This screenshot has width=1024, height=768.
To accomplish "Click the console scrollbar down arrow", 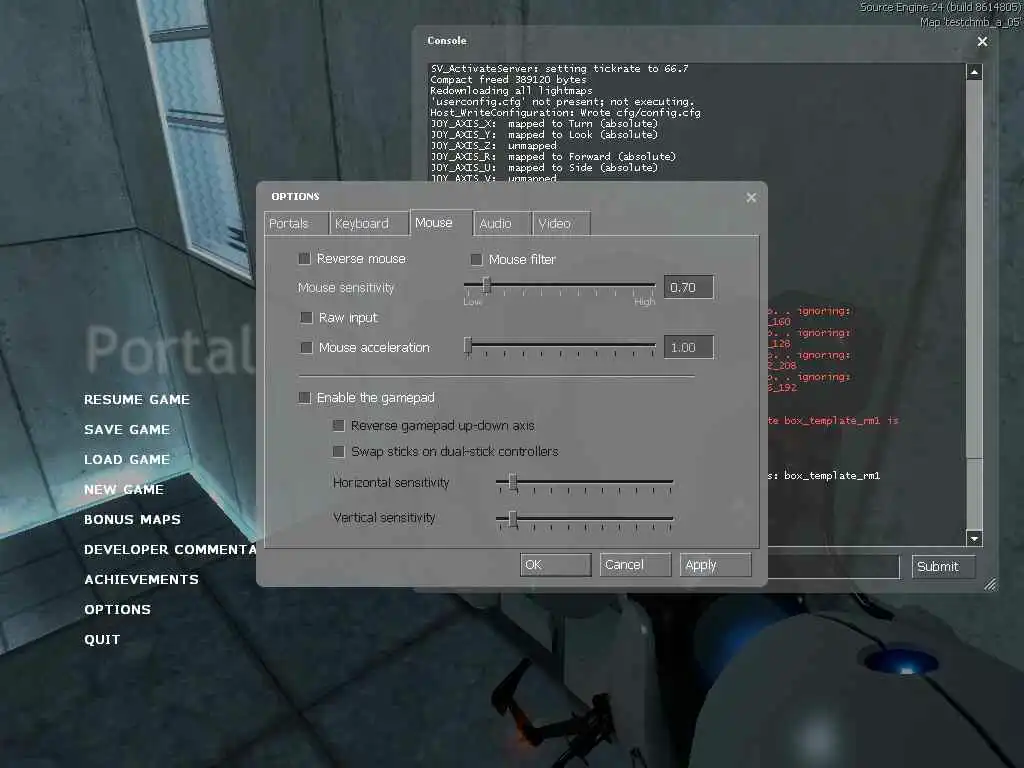I will tap(974, 538).
